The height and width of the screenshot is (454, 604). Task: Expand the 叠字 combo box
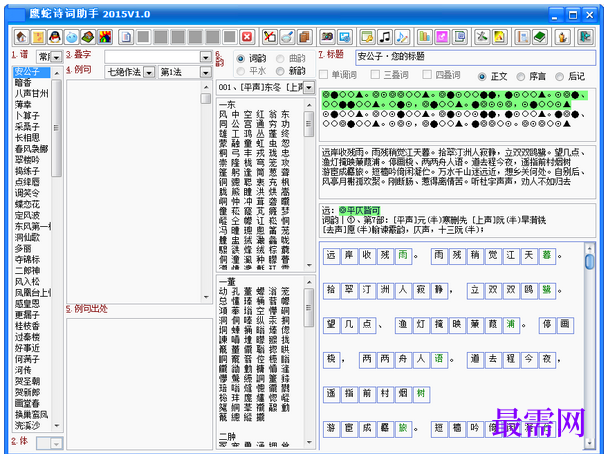coord(206,57)
